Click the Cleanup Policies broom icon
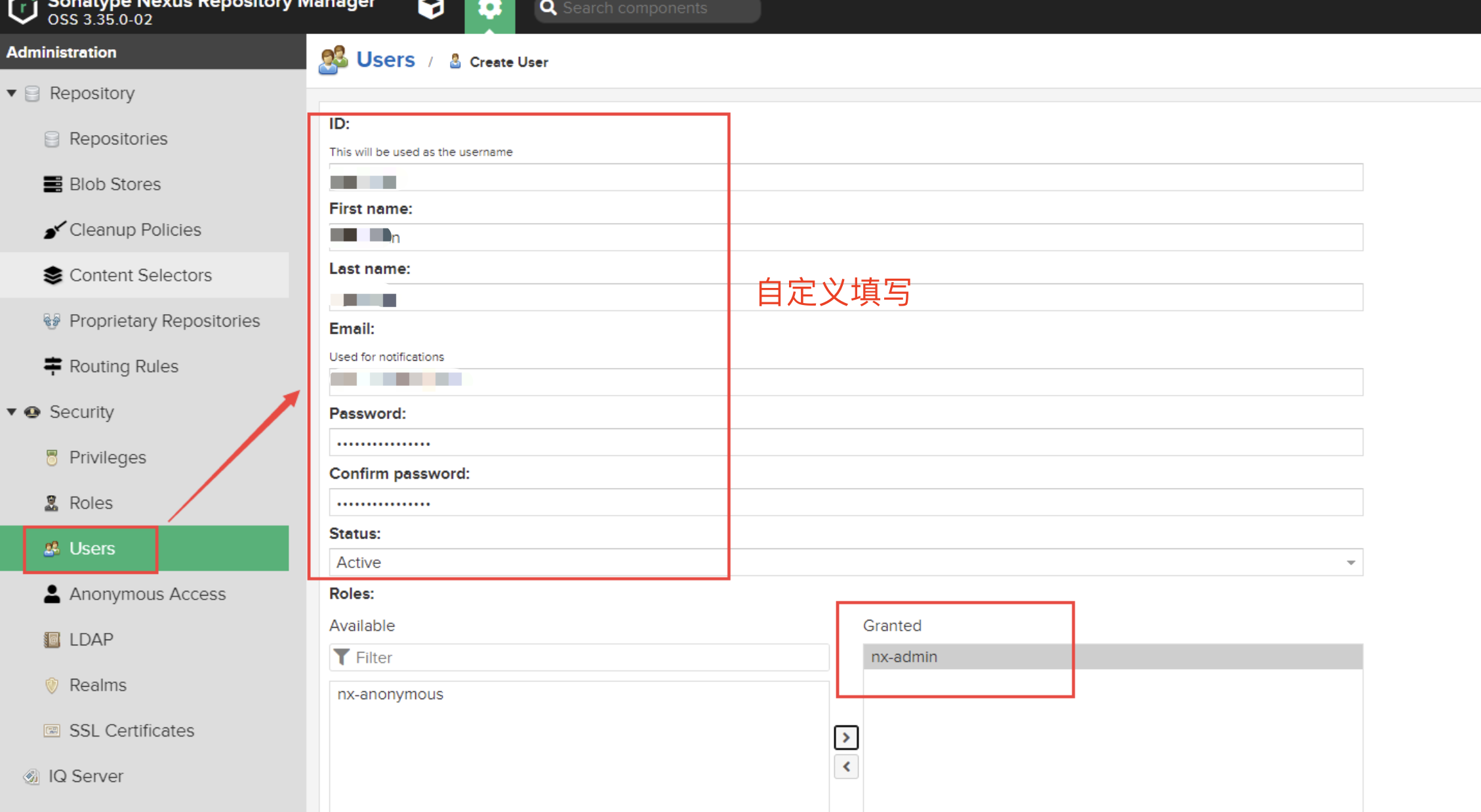This screenshot has width=1481, height=812. click(x=54, y=230)
